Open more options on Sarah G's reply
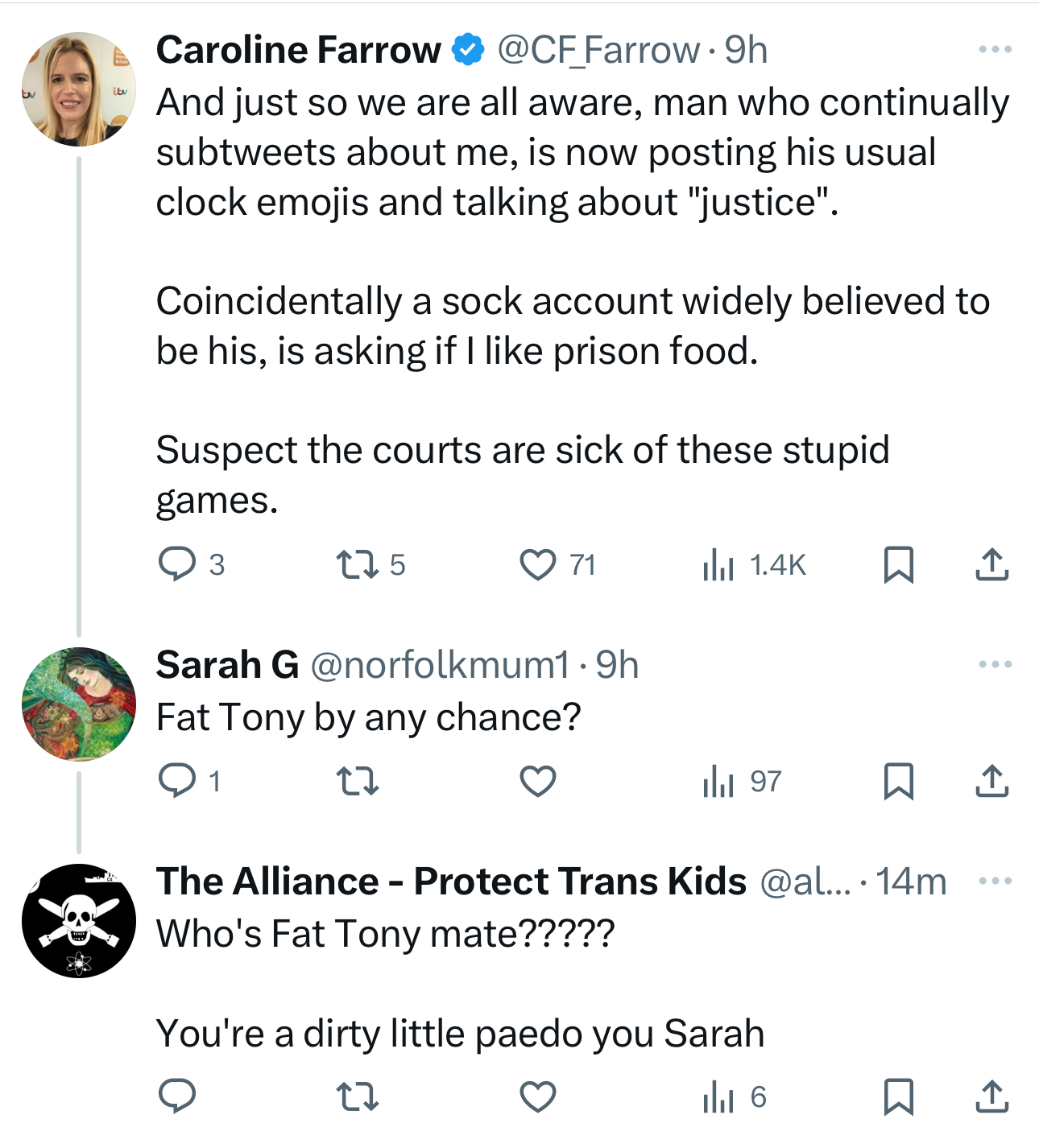 click(x=995, y=665)
